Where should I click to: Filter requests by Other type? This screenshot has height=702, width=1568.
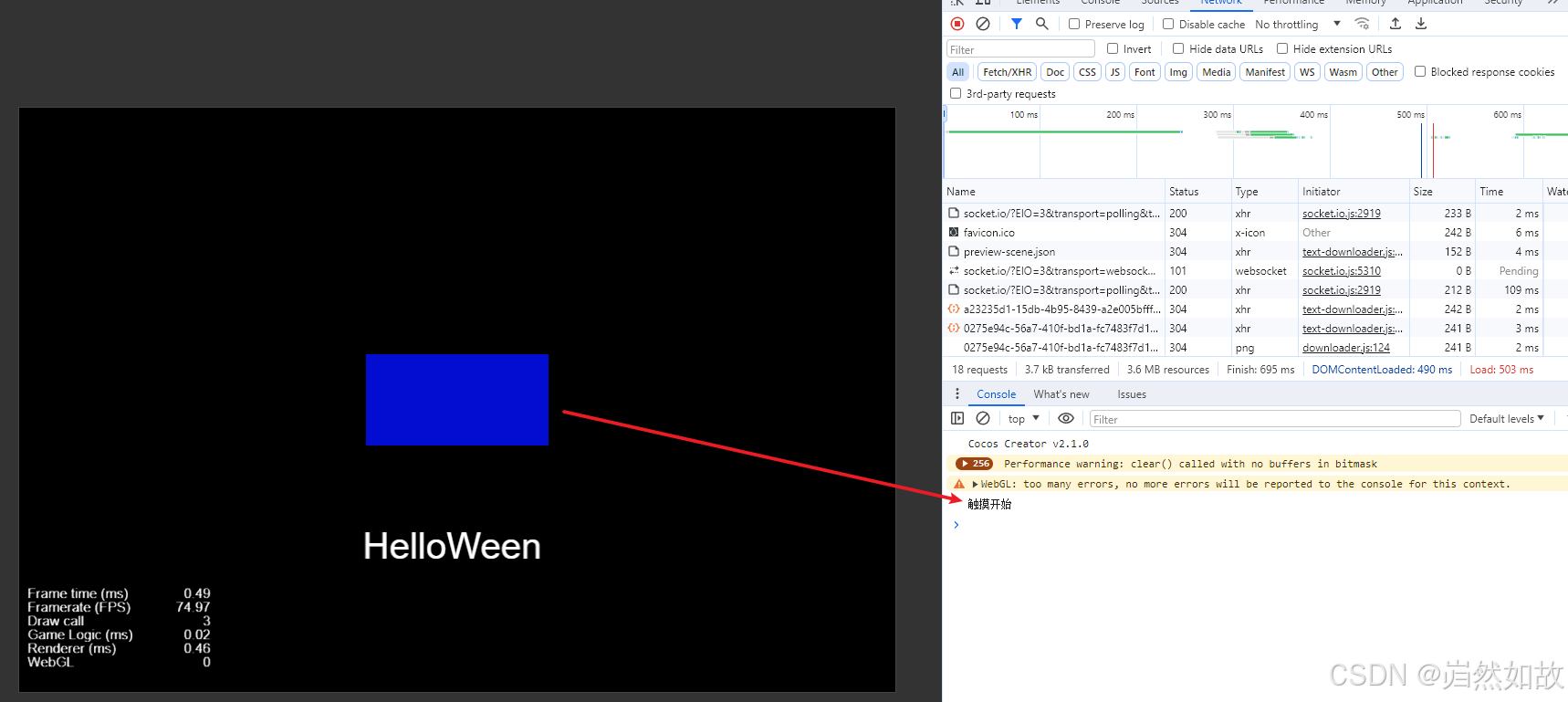pyautogui.click(x=1385, y=72)
